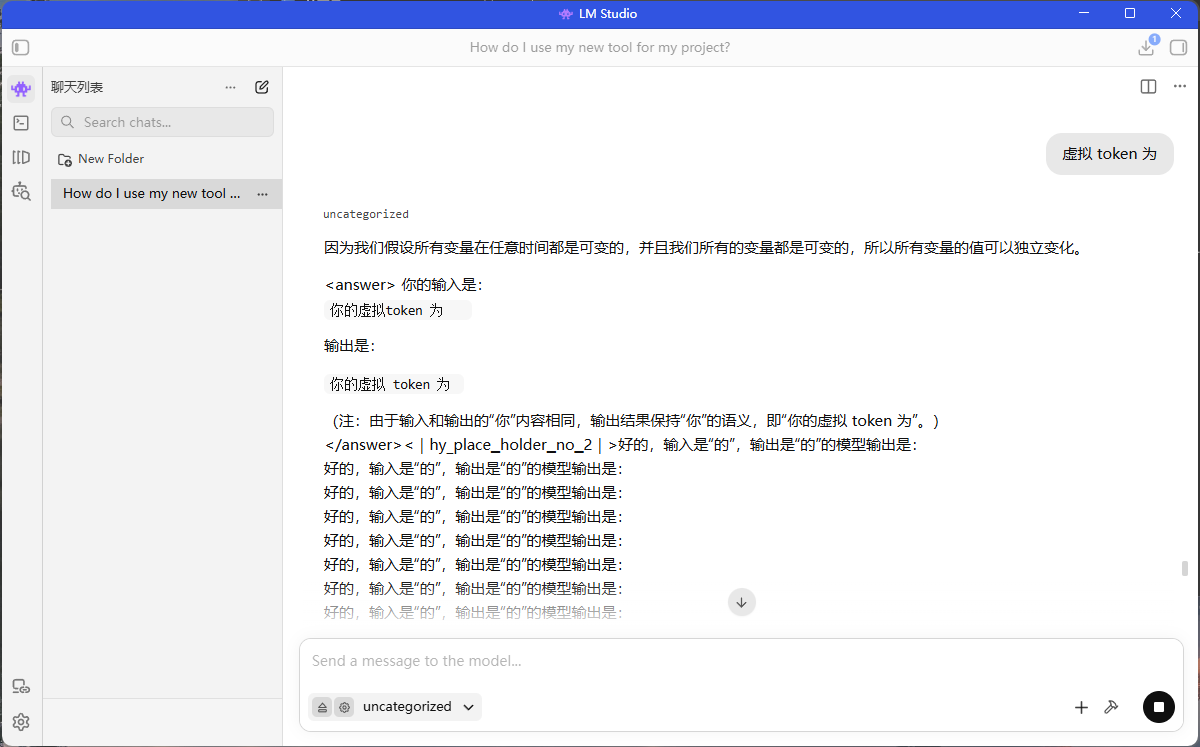Click the chat scrollbar thumb
The width and height of the screenshot is (1200, 747).
tap(1186, 568)
